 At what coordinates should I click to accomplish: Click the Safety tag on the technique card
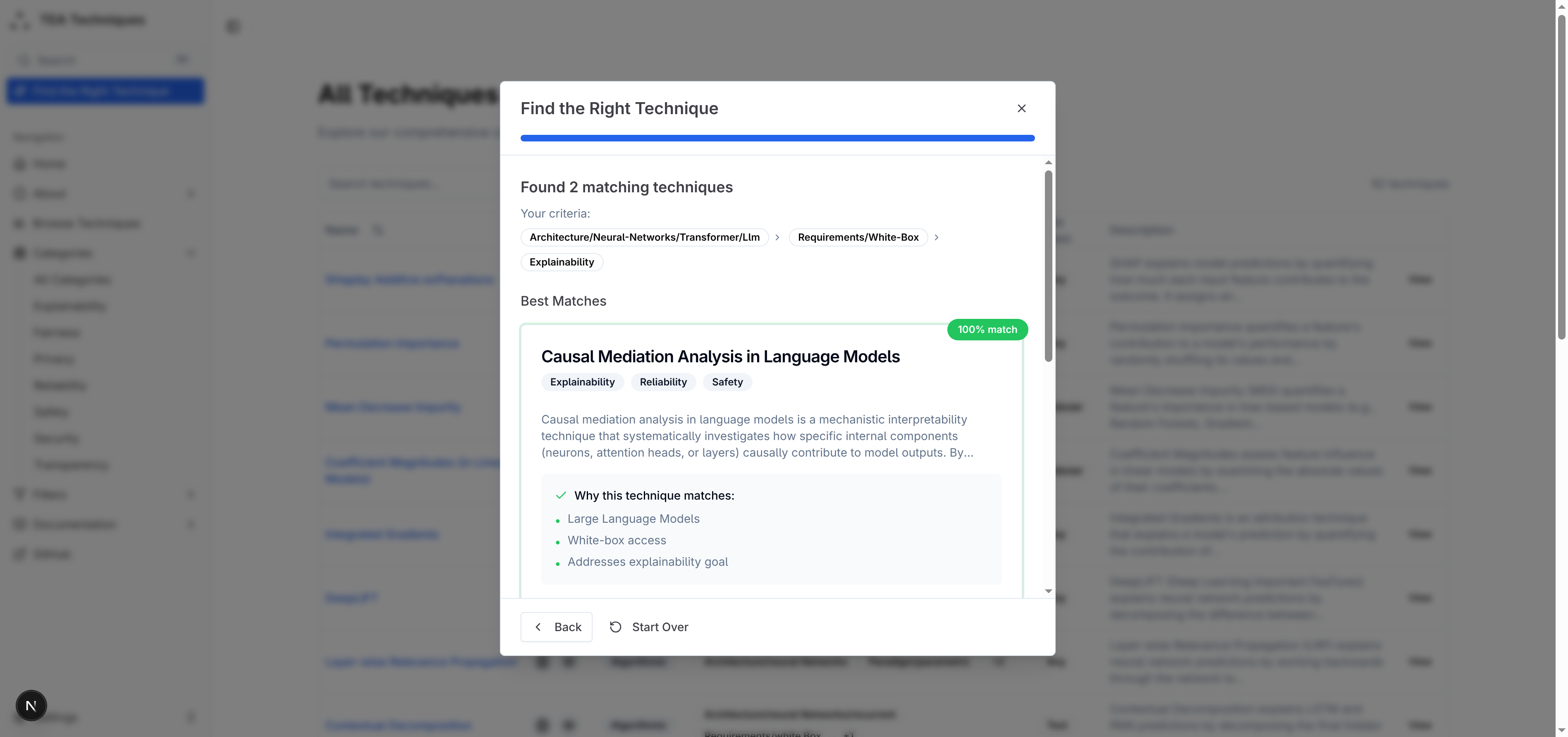tap(727, 382)
